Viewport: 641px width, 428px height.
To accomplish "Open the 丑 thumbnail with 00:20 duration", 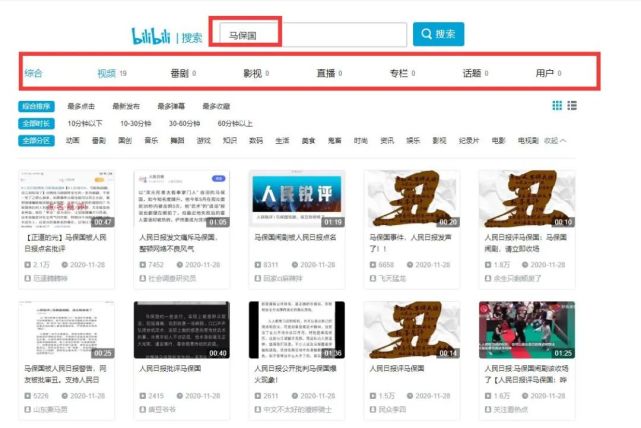I will [x=412, y=199].
